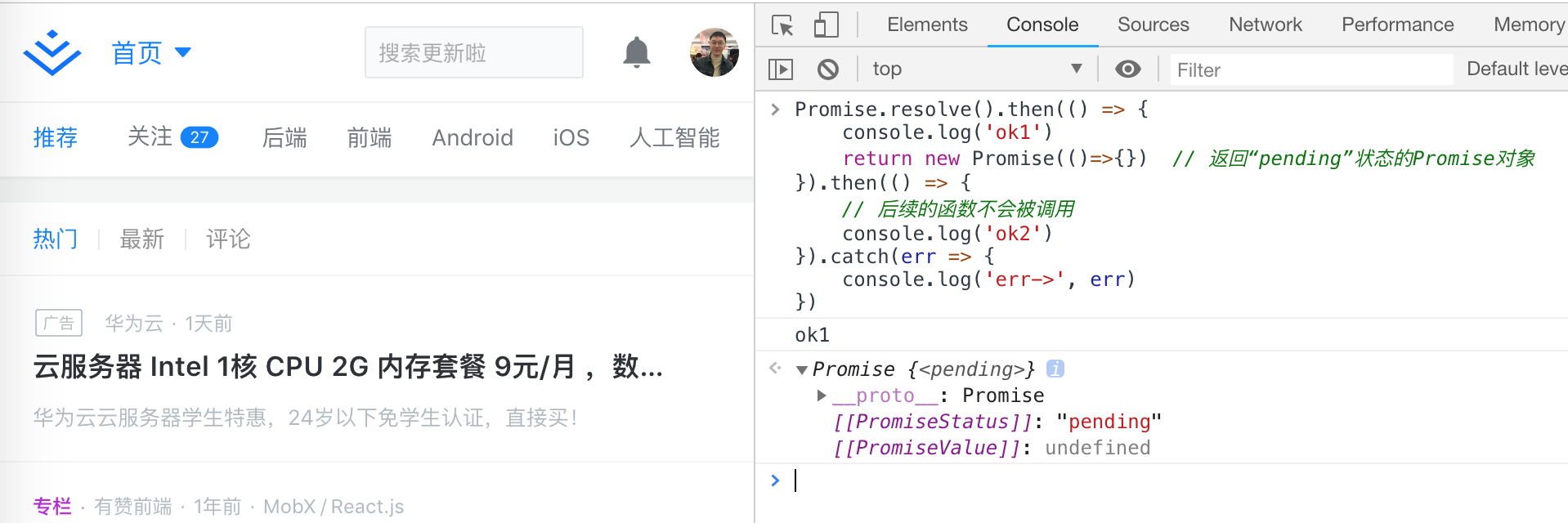Image resolution: width=1568 pixels, height=523 pixels.
Task: Open the 首页 dropdown menu
Action: point(150,51)
